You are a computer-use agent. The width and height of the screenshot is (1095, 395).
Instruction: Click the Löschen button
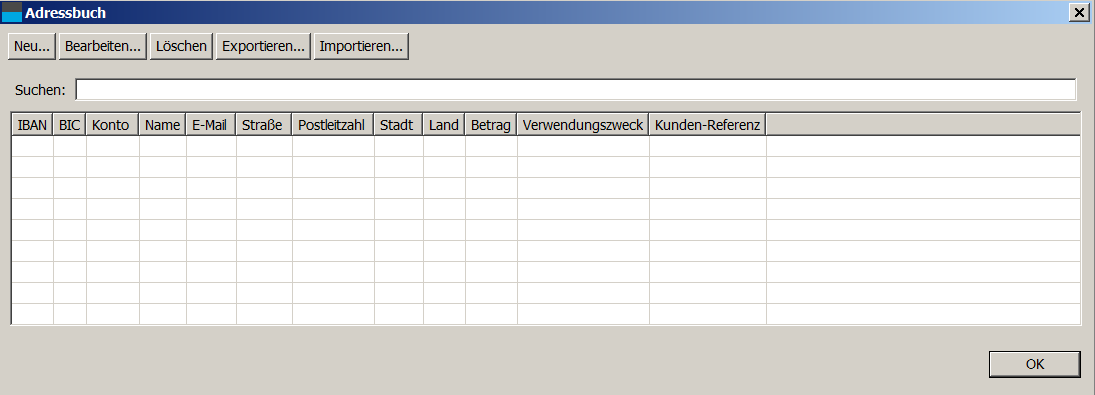pyautogui.click(x=181, y=46)
